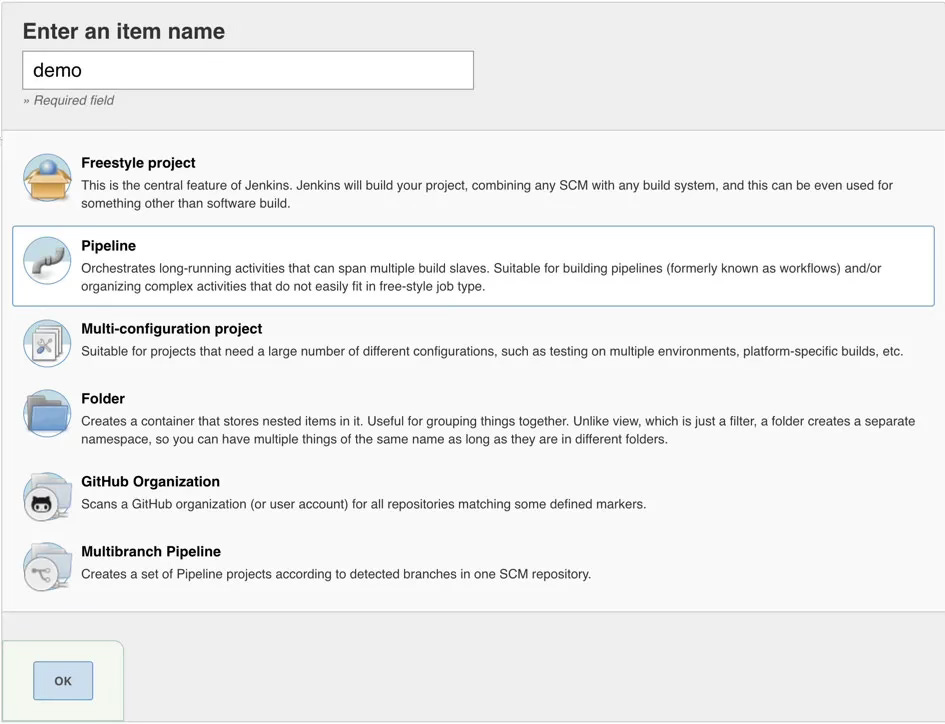Click the Pipeline pipe icon
This screenshot has width=945, height=724.
click(47, 260)
